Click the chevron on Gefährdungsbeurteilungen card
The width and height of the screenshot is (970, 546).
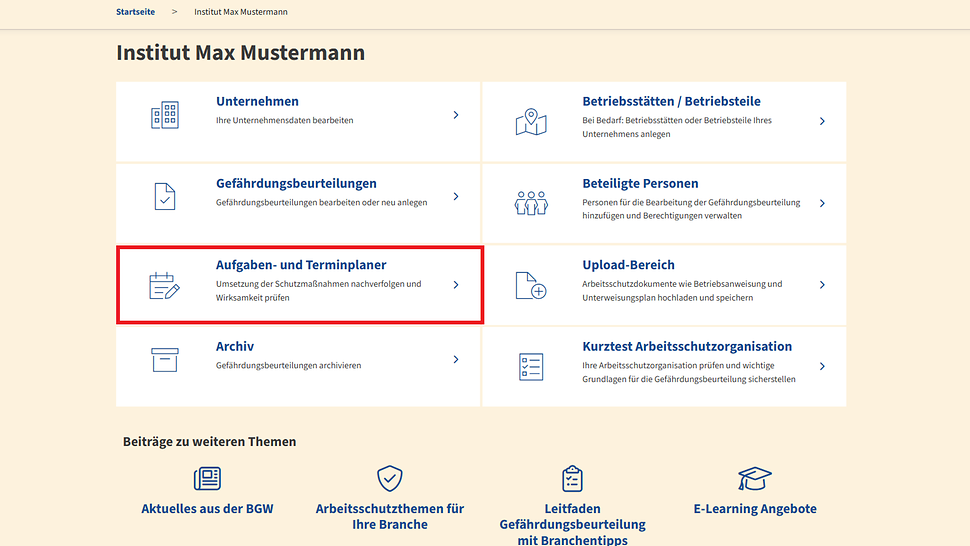456,197
